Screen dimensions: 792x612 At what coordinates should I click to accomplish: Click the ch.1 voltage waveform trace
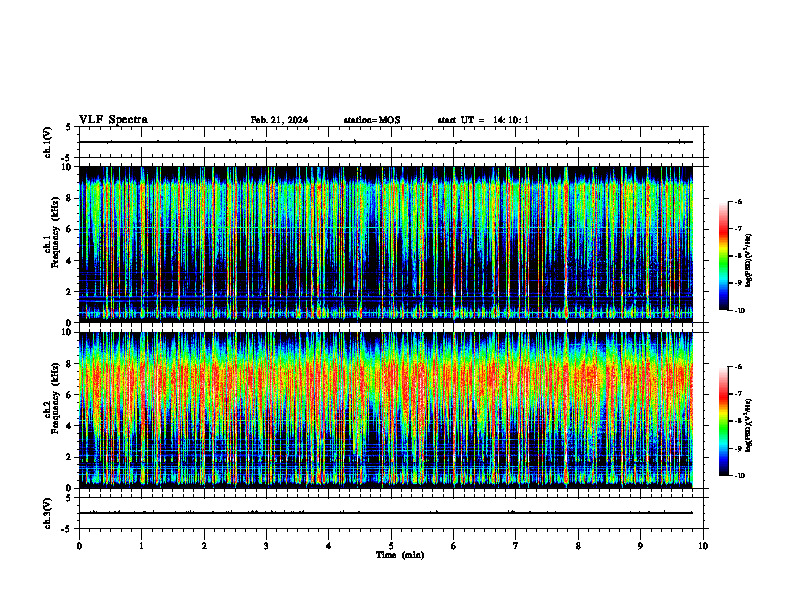(x=386, y=142)
